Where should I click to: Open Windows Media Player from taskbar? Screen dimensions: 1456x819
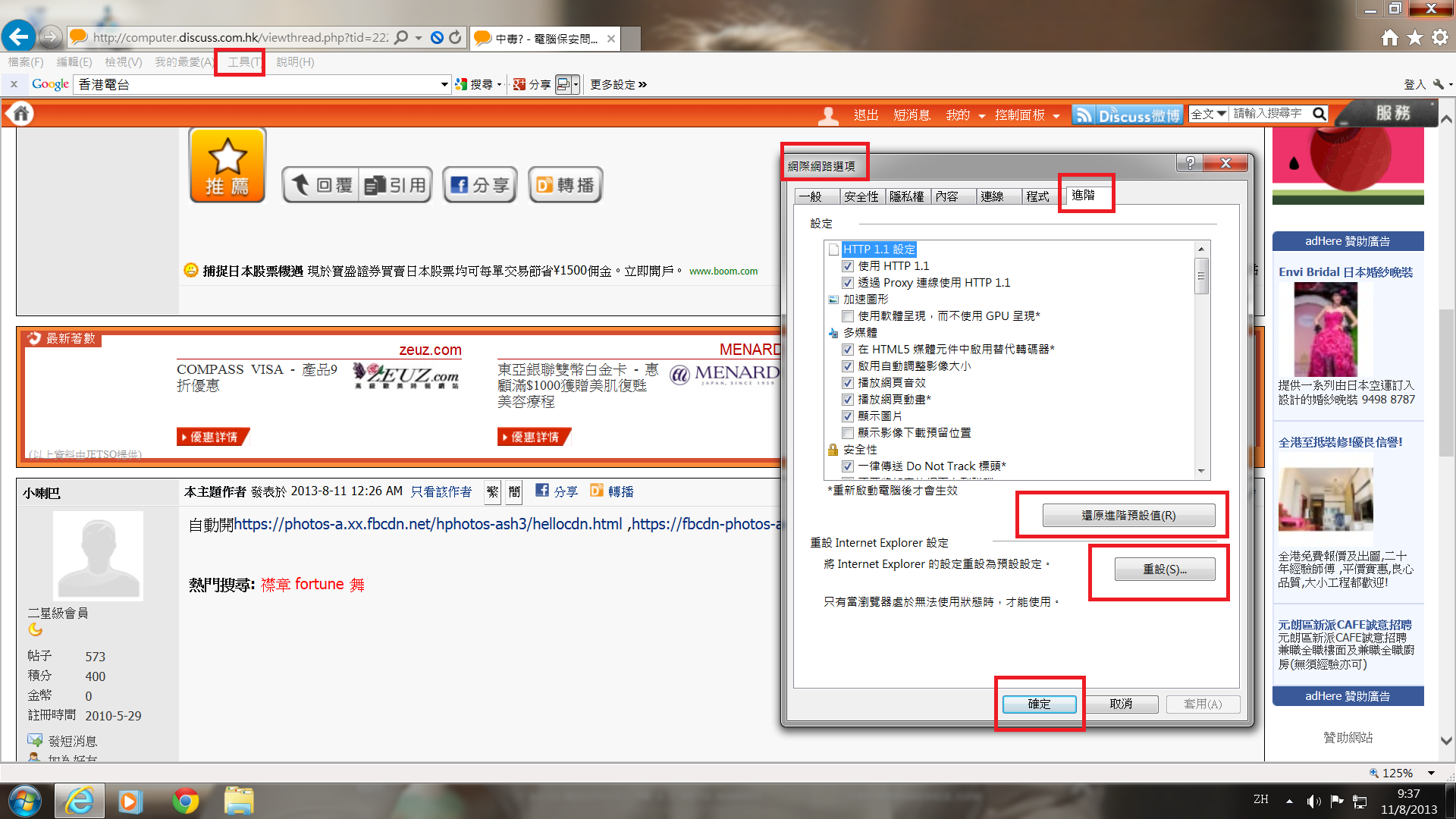click(x=130, y=801)
